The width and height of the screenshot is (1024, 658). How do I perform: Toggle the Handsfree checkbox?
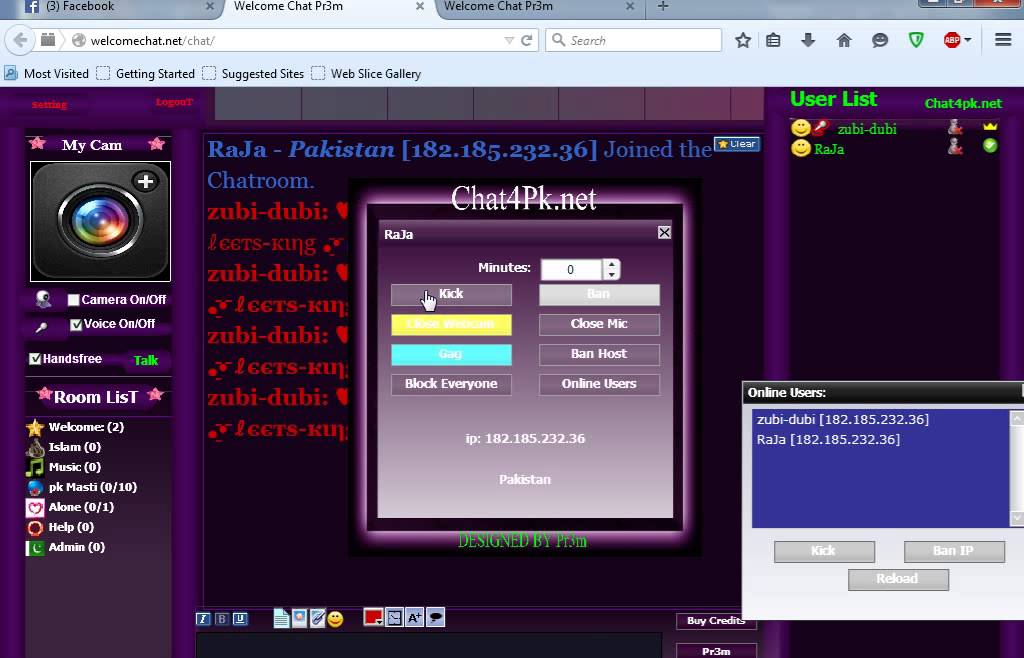pos(35,358)
